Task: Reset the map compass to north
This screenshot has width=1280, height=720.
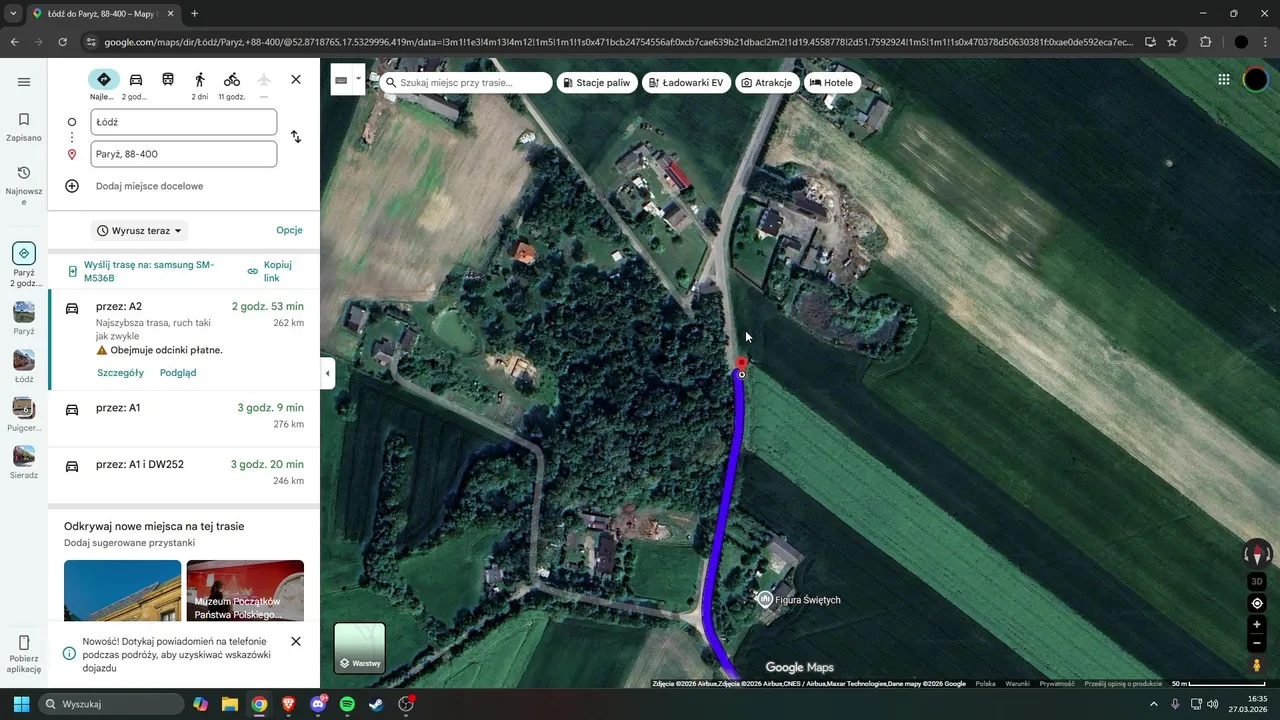Action: point(1257,553)
